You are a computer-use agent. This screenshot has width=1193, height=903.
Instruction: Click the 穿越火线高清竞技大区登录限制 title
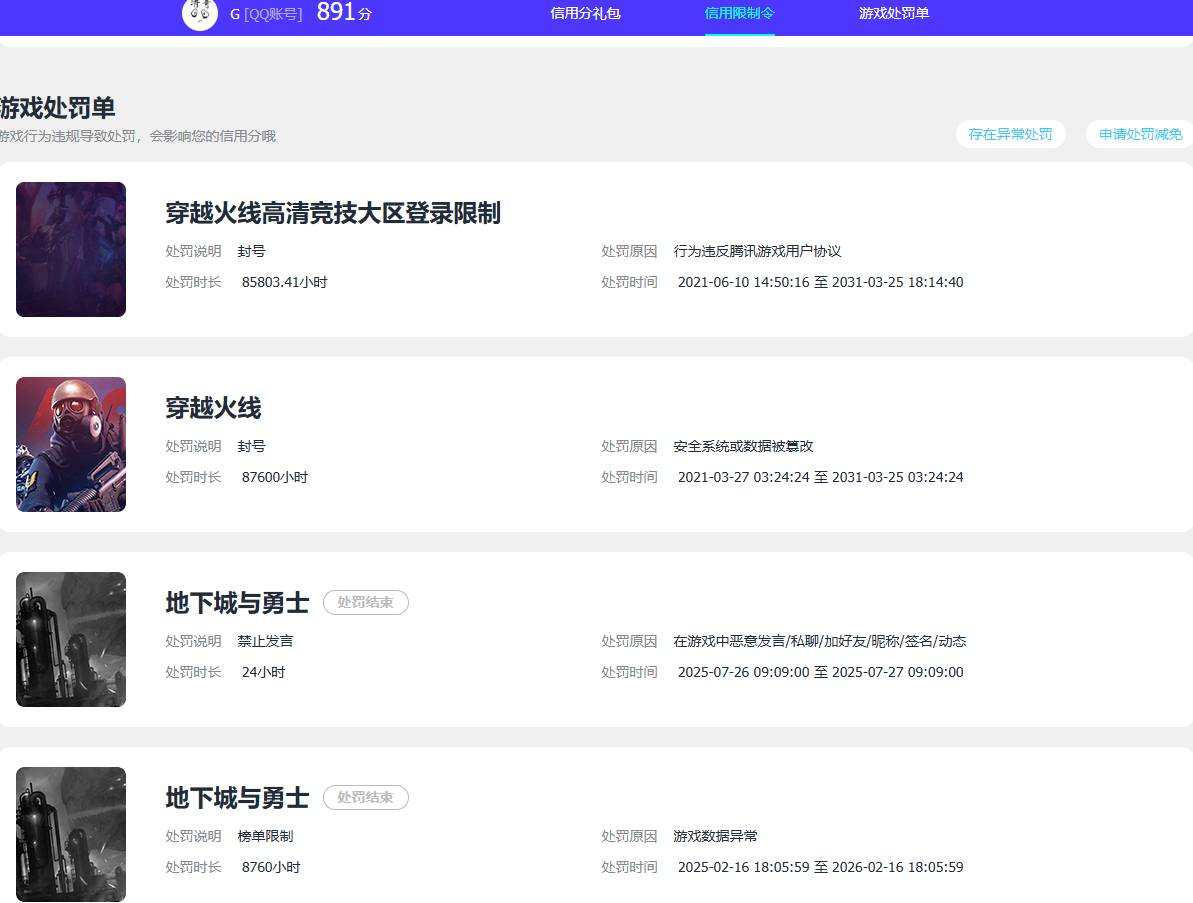(332, 213)
